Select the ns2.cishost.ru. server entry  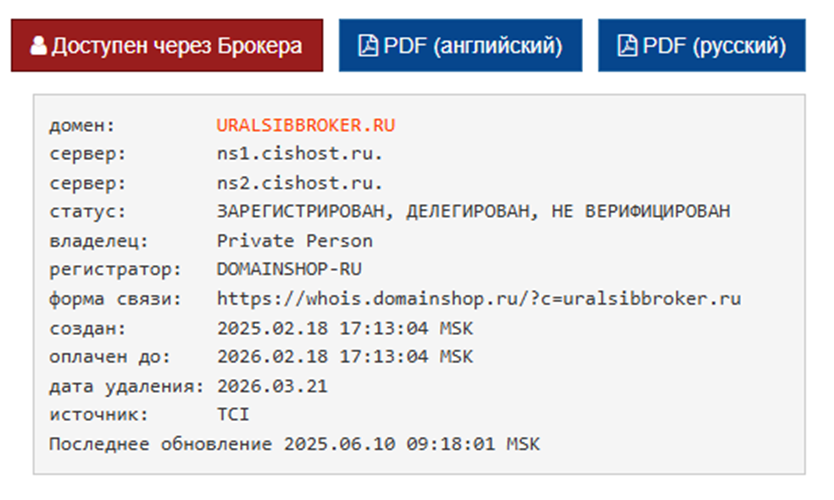300,184
